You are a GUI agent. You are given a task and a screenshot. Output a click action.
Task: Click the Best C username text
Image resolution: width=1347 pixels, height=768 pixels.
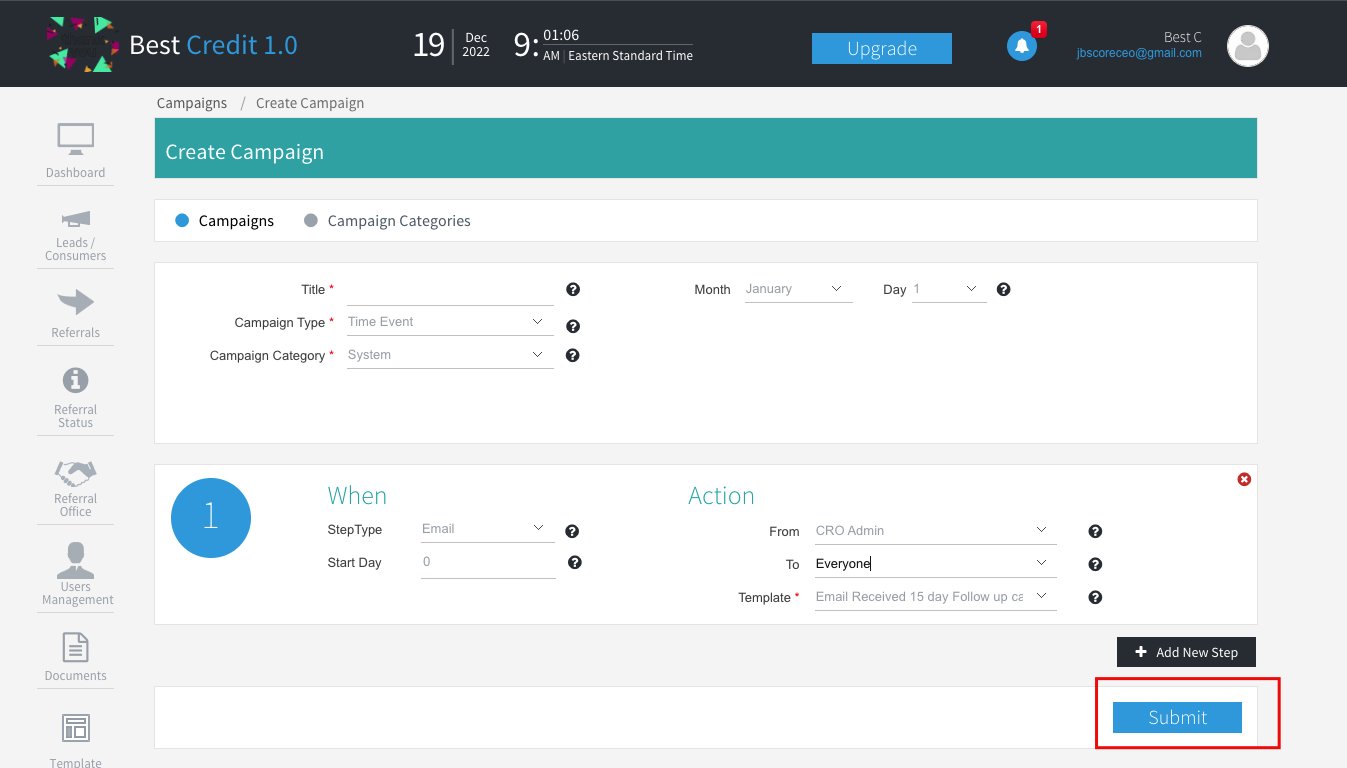(x=1183, y=37)
